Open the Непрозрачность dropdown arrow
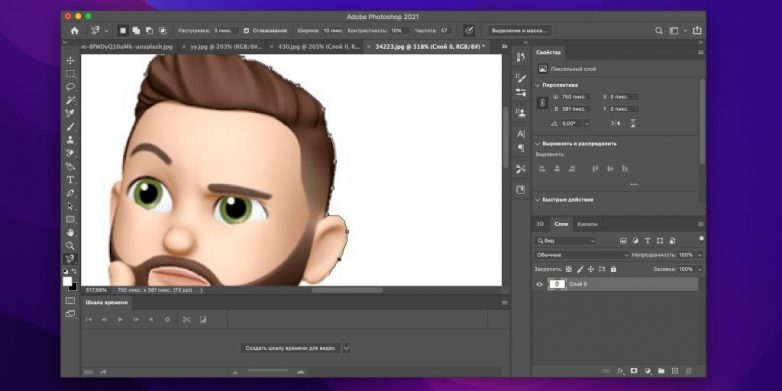The width and height of the screenshot is (782, 391). tap(700, 255)
